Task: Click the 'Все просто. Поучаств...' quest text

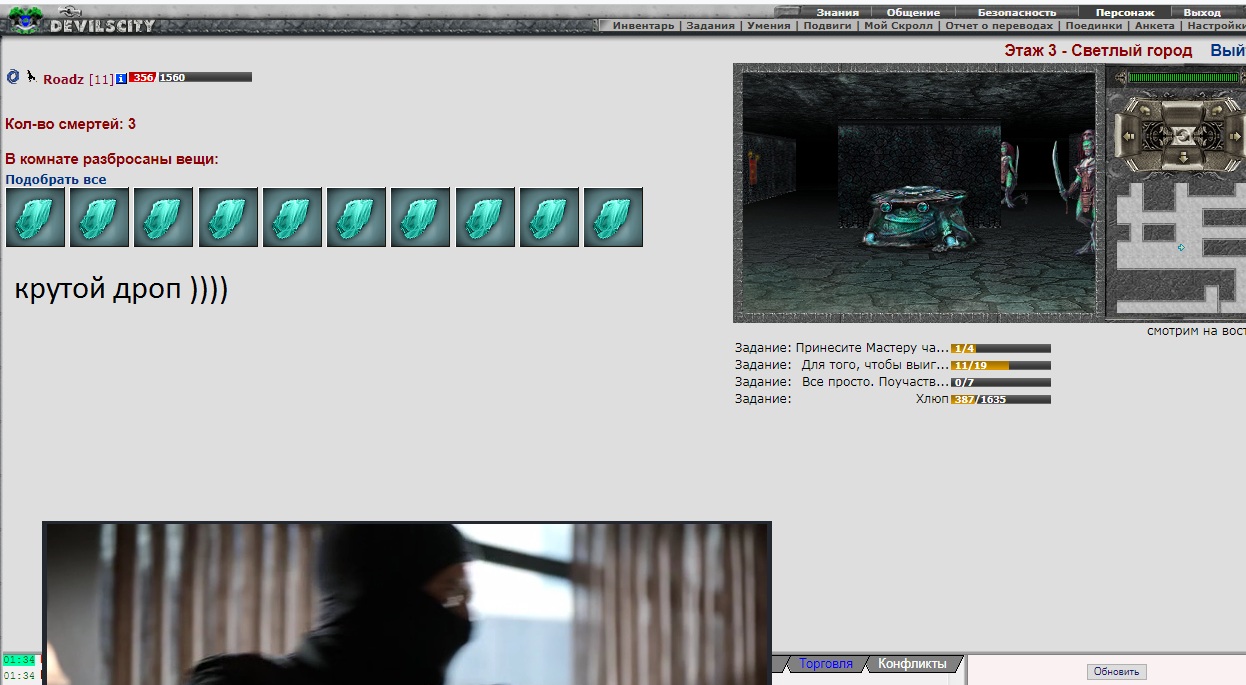Action: click(x=875, y=382)
